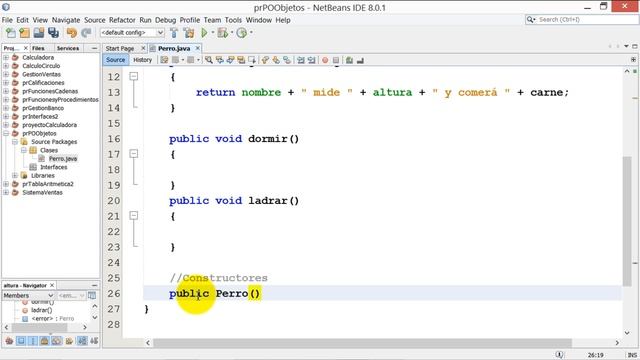Click the Find Next Occurrence icon
The height and width of the screenshot is (360, 640).
(x=231, y=60)
